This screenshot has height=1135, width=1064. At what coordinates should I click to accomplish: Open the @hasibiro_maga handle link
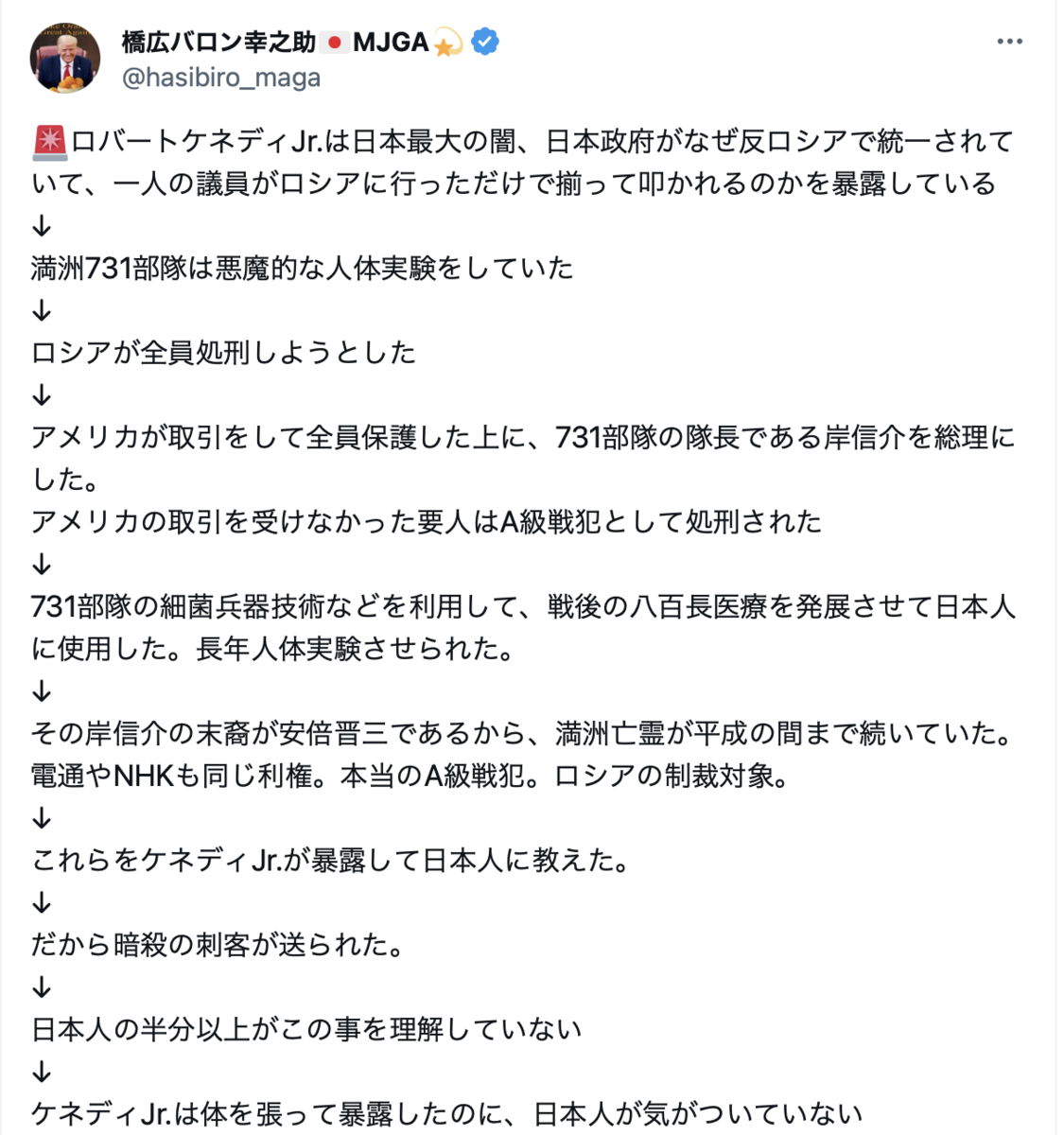221,78
